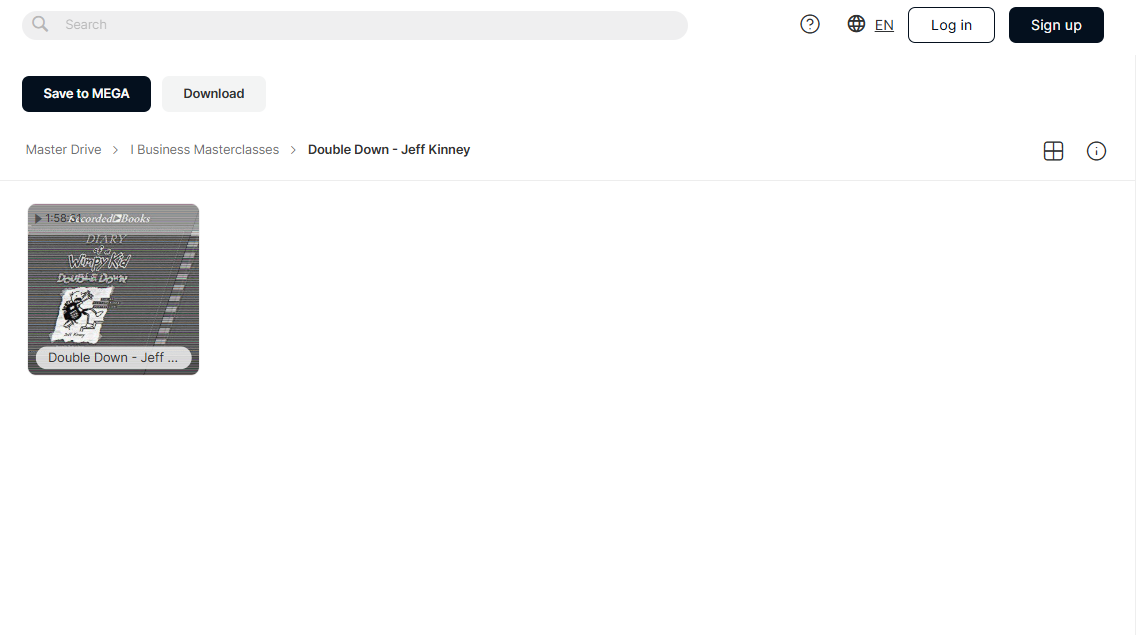Select Double Down - Jeff Kinney breadcrumb
Viewport: 1136px width, 635px height.
click(x=389, y=150)
